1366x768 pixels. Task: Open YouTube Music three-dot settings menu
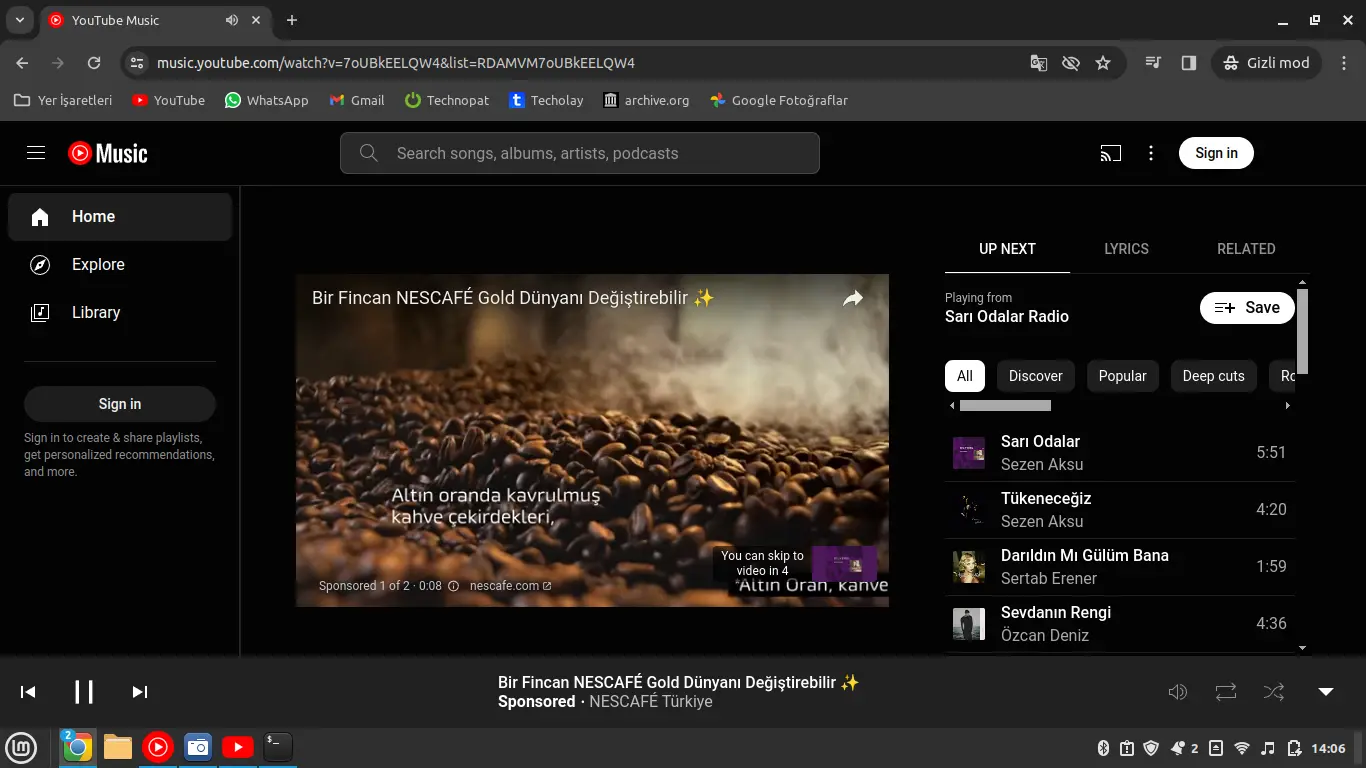point(1151,153)
